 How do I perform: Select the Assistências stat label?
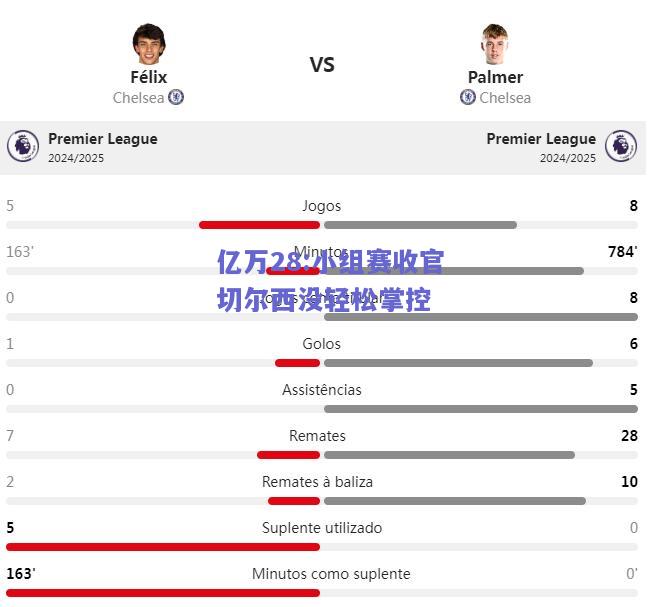(x=322, y=390)
